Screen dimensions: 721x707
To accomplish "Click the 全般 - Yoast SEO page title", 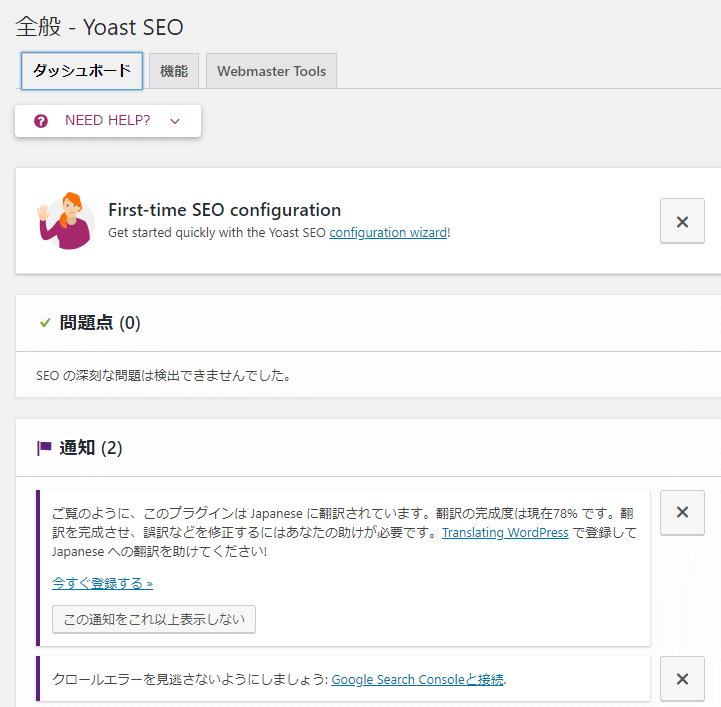I will pos(99,27).
